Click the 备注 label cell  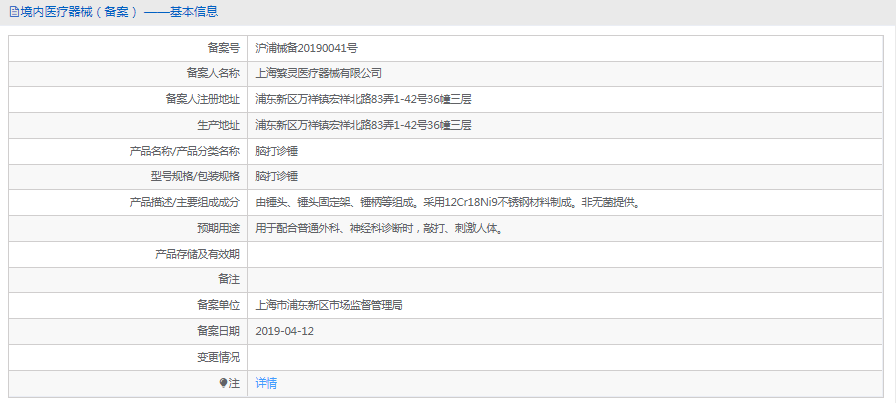pos(128,280)
